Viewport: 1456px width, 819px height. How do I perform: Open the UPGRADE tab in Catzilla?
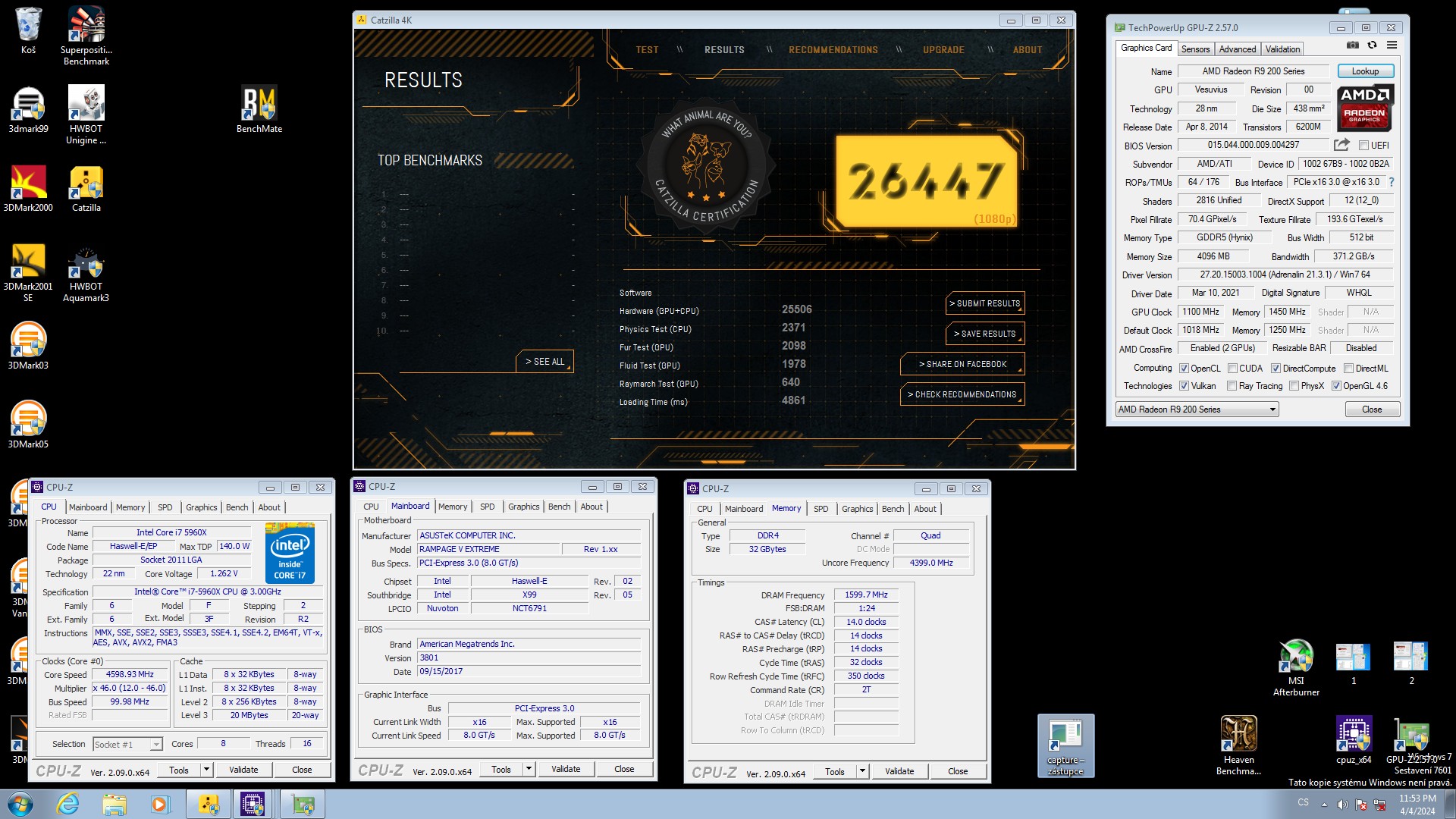click(x=943, y=50)
